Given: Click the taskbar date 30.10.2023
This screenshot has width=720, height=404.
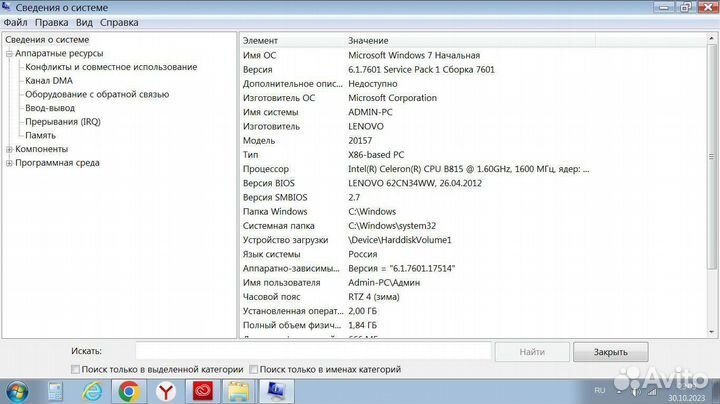Looking at the screenshot, I should pyautogui.click(x=686, y=398).
